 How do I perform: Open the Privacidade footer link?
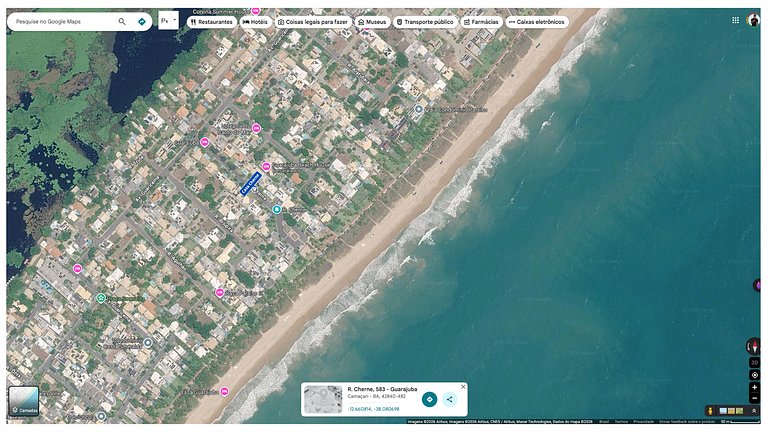[644, 421]
